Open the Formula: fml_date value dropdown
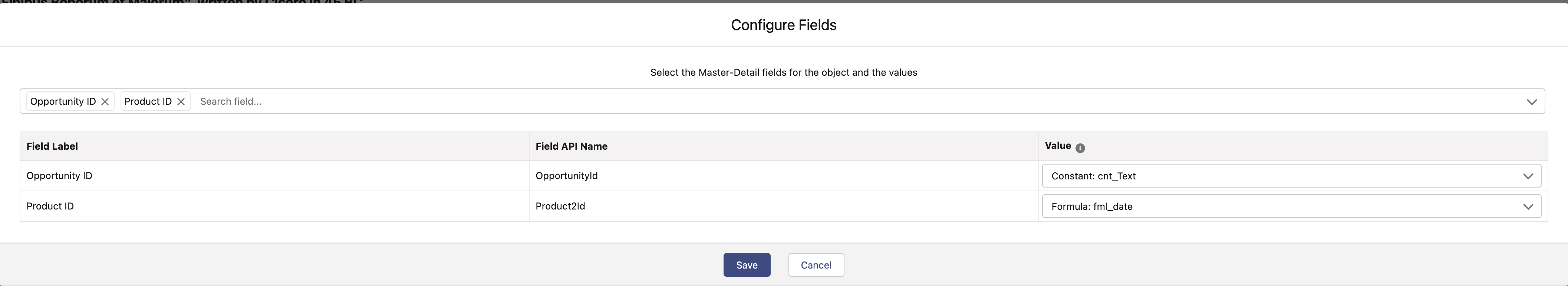Image resolution: width=1568 pixels, height=286 pixels. tap(1291, 207)
